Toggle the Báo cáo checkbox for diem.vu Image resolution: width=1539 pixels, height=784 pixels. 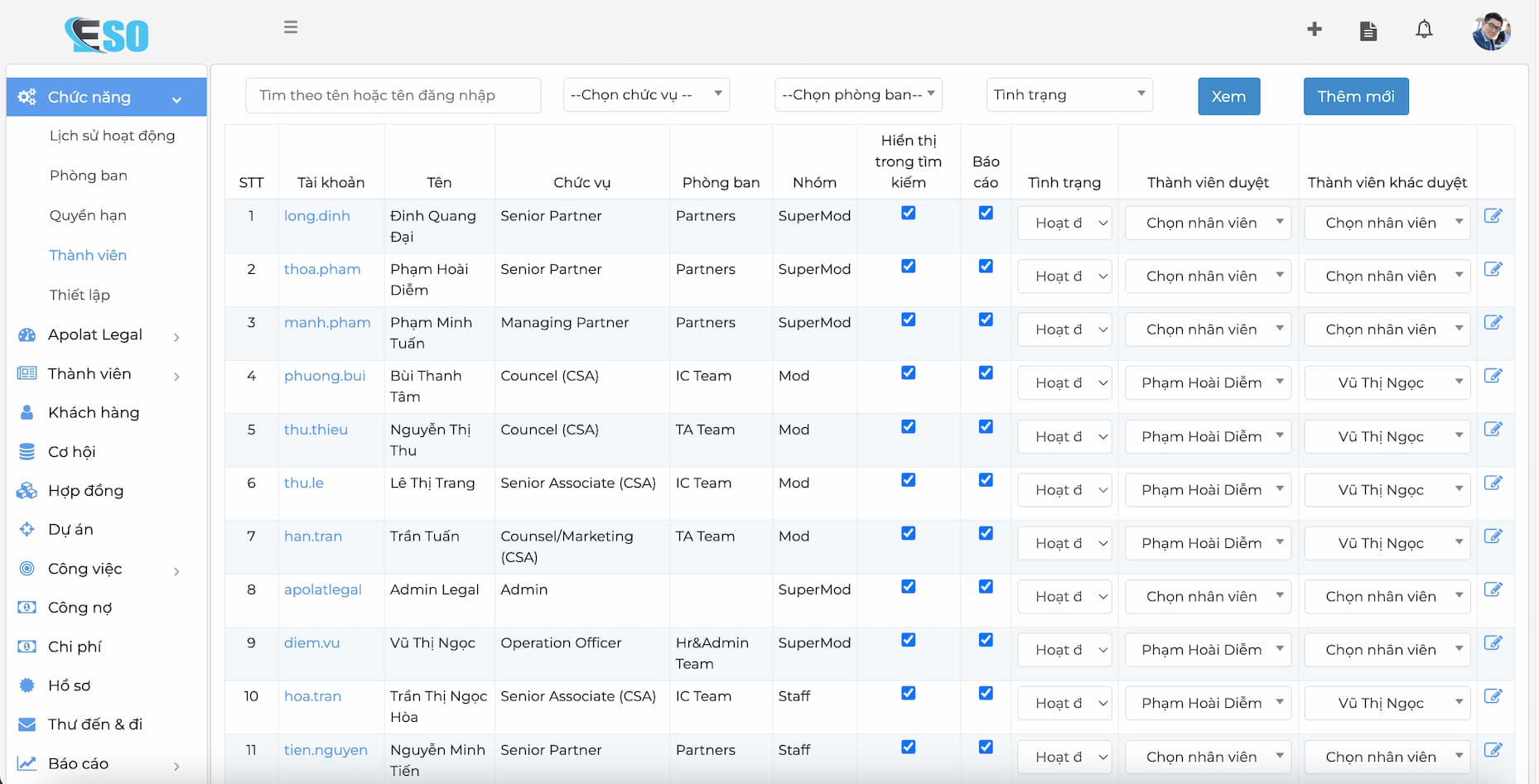pos(985,640)
